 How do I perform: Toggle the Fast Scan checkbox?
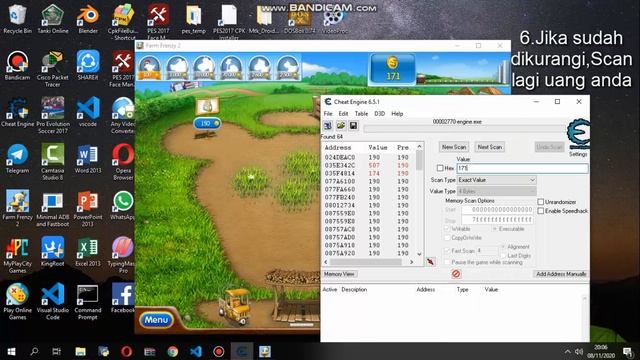click(447, 251)
